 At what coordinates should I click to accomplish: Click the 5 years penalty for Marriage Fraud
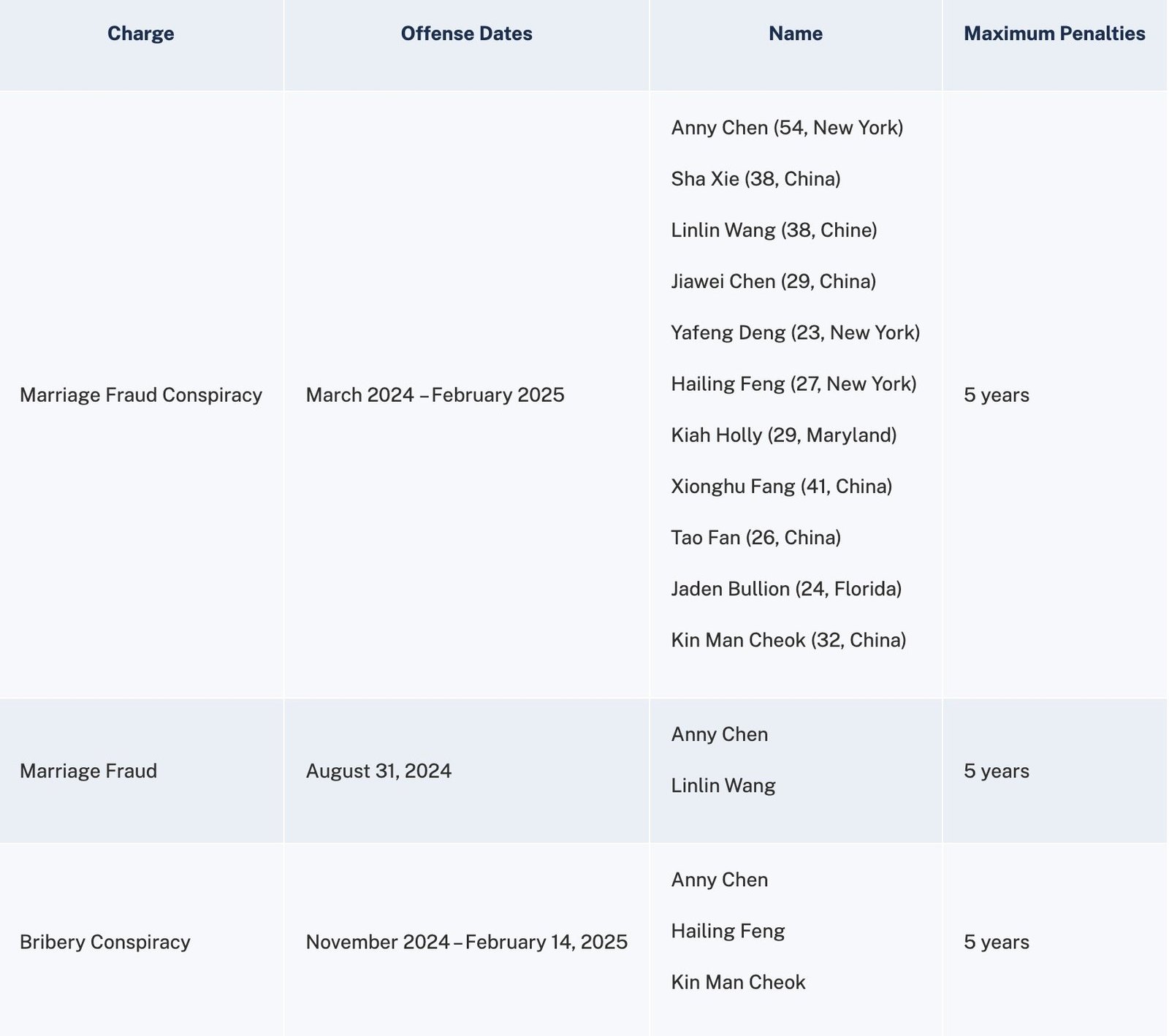996,771
